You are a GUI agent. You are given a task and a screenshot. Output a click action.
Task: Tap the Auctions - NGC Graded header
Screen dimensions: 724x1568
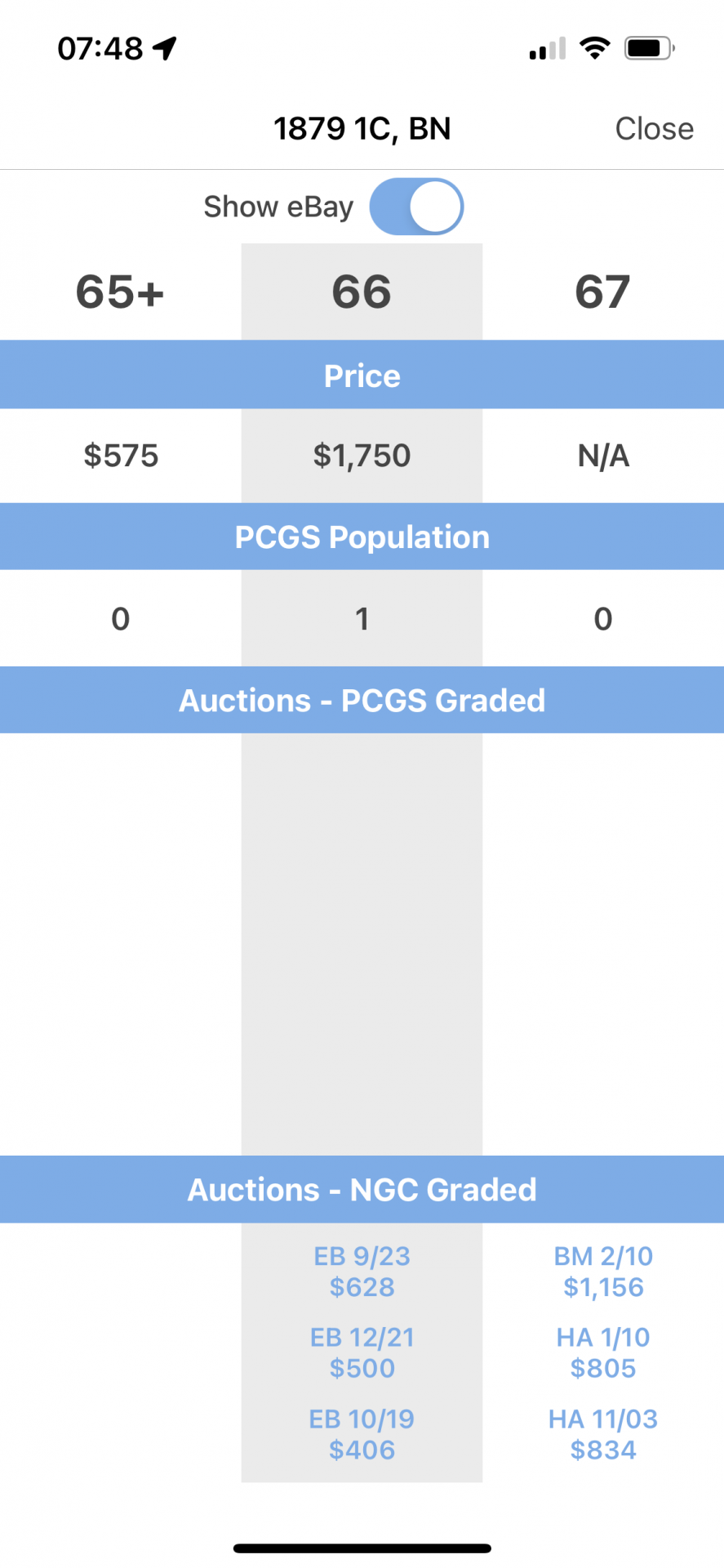[x=362, y=1189]
